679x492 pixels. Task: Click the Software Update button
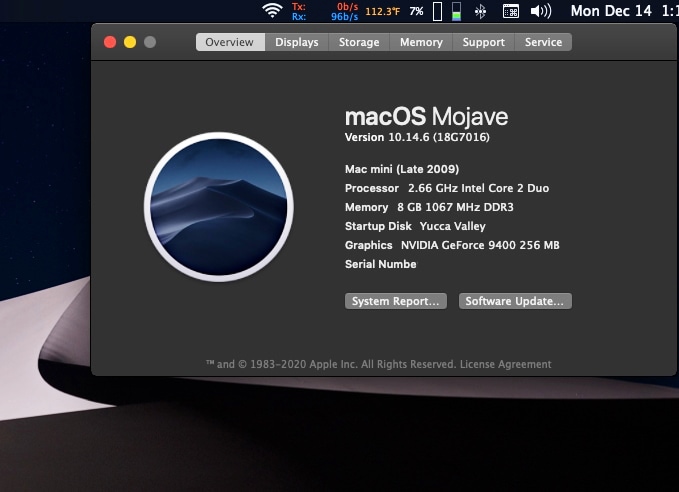click(515, 301)
